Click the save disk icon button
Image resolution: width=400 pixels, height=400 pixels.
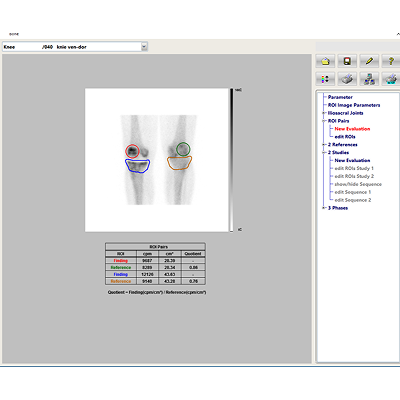pyautogui.click(x=347, y=61)
